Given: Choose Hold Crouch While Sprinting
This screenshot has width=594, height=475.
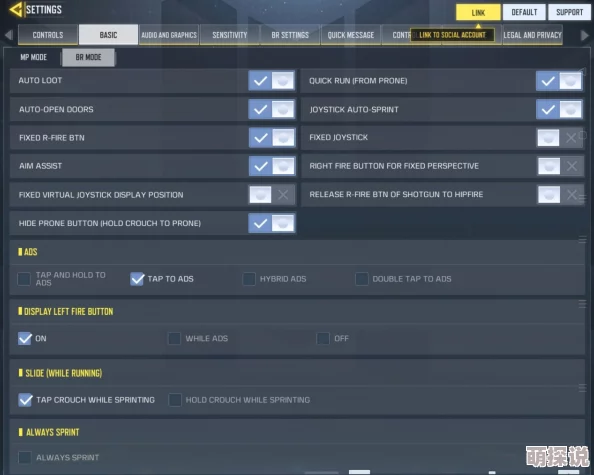Looking at the screenshot, I should pos(175,400).
